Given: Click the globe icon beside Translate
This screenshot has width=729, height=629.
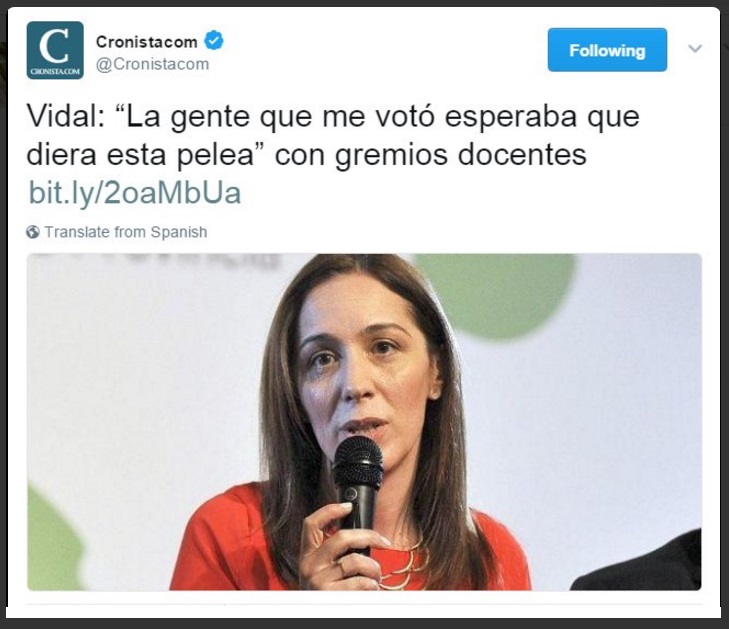Looking at the screenshot, I should point(33,232).
